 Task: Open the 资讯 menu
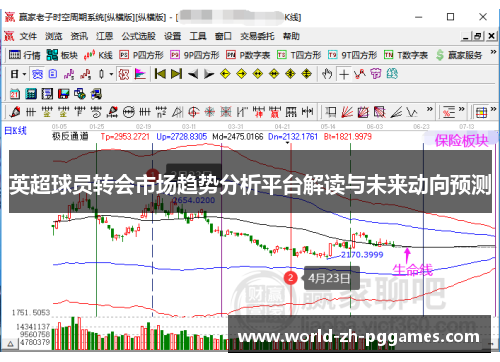pyautogui.click(x=79, y=36)
